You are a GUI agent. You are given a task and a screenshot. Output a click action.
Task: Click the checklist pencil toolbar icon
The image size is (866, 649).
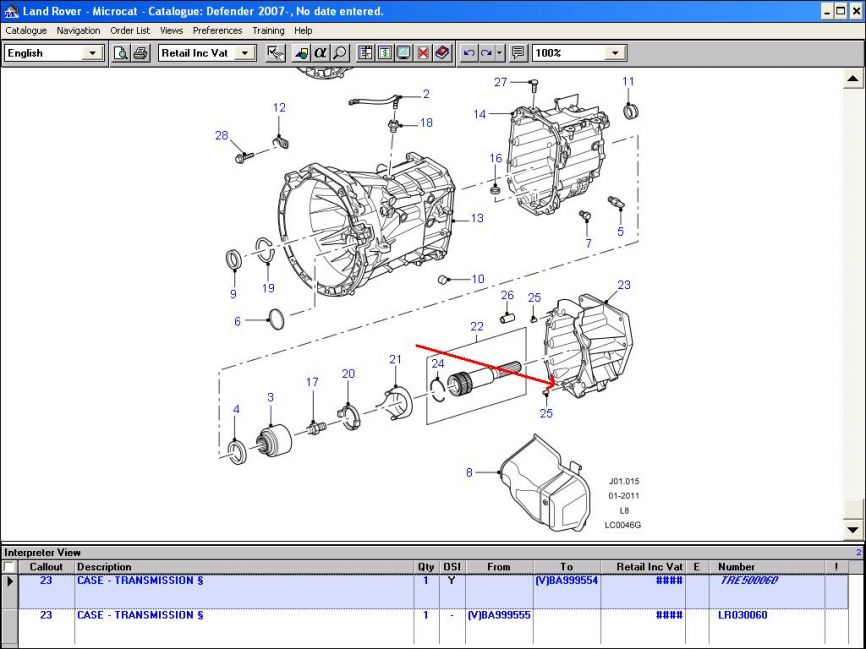pyautogui.click(x=275, y=53)
